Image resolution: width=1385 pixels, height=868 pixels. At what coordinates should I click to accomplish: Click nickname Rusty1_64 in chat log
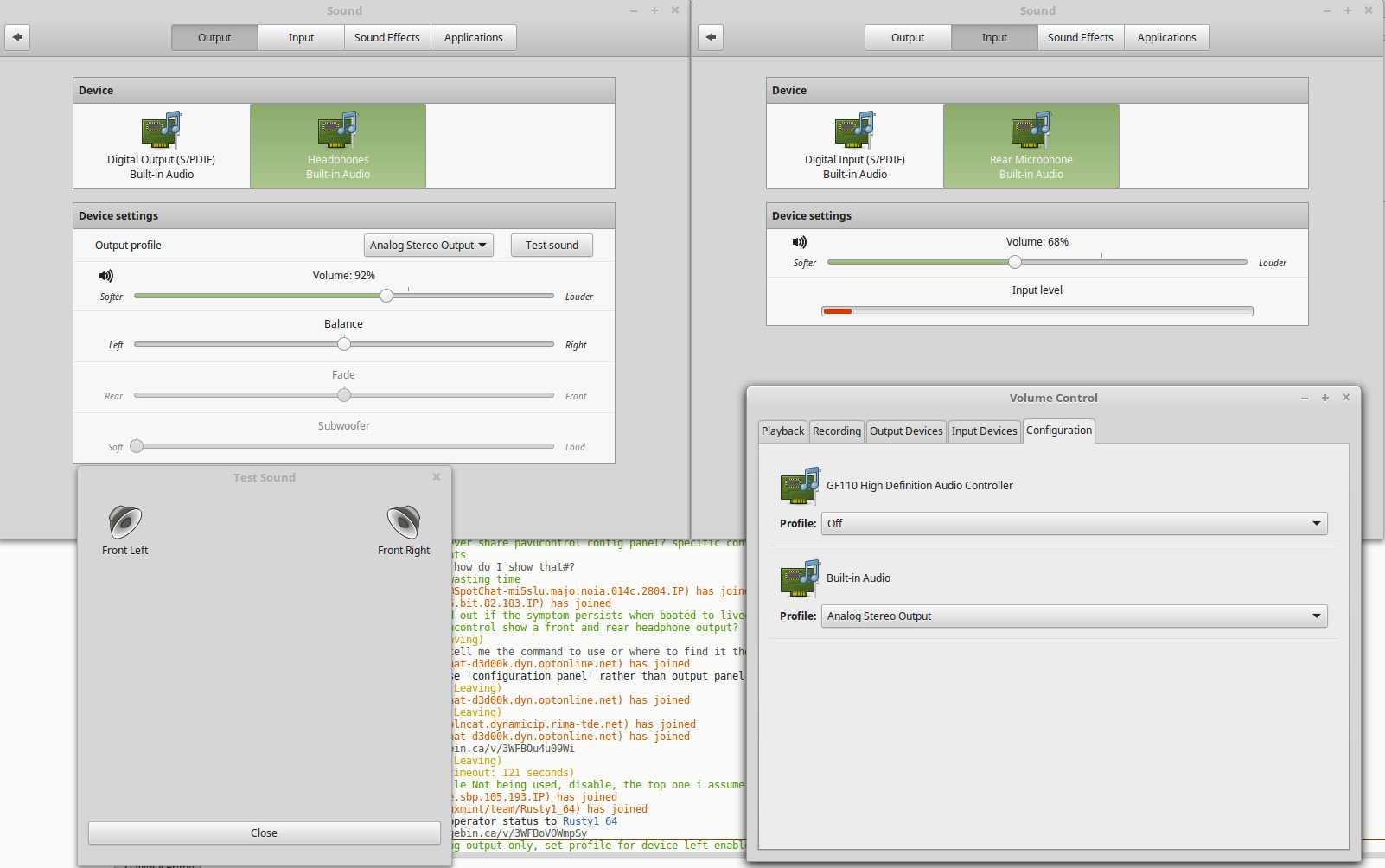pos(590,821)
